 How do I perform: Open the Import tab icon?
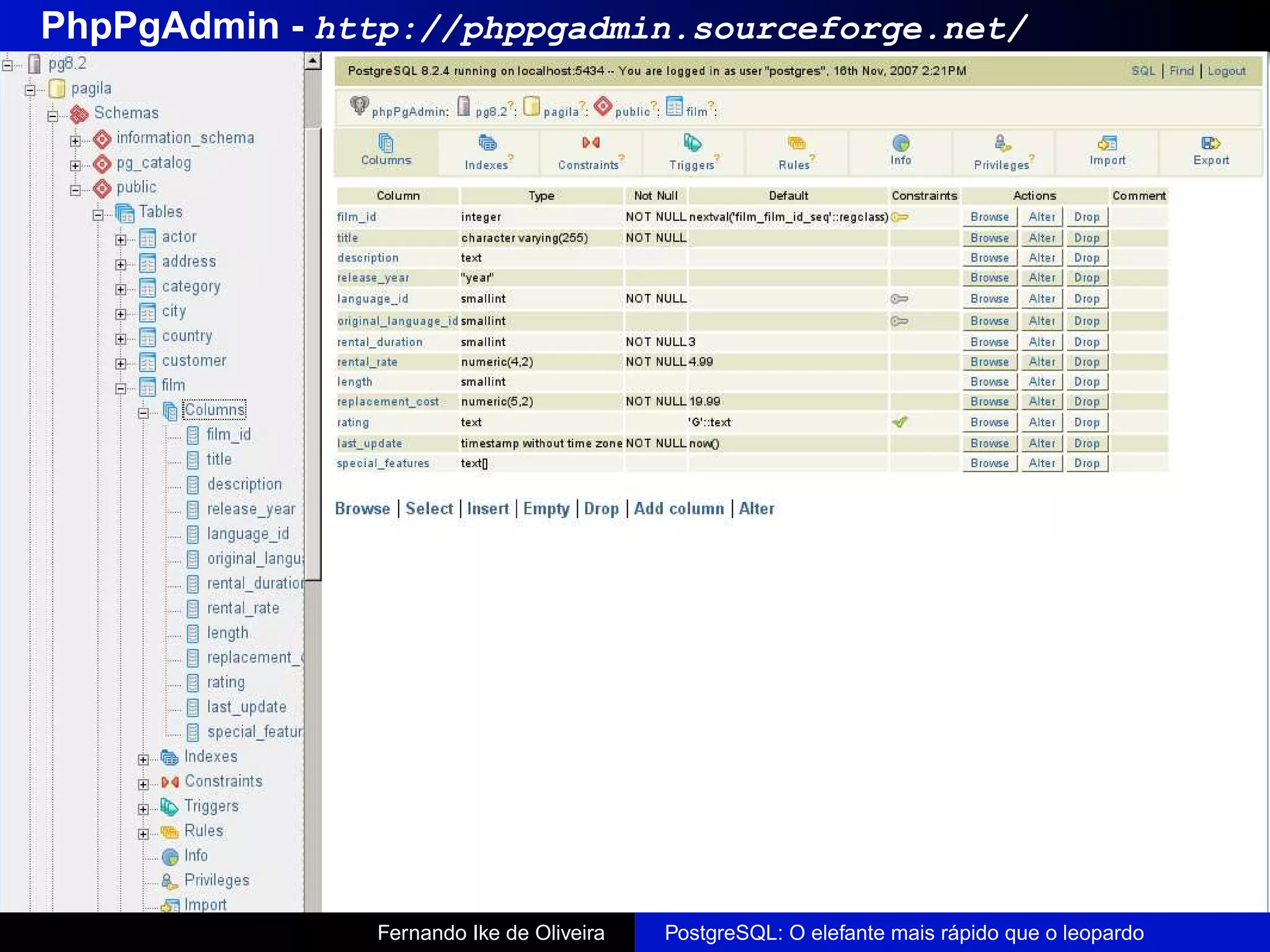[1107, 143]
